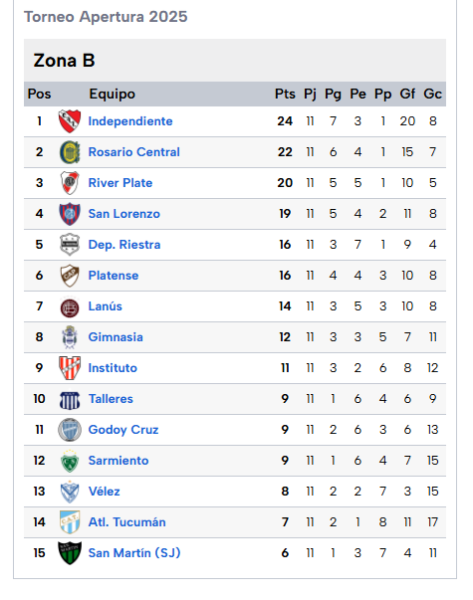Click the Torneo Apertura 2025 heading
473x600 pixels.
(x=106, y=17)
